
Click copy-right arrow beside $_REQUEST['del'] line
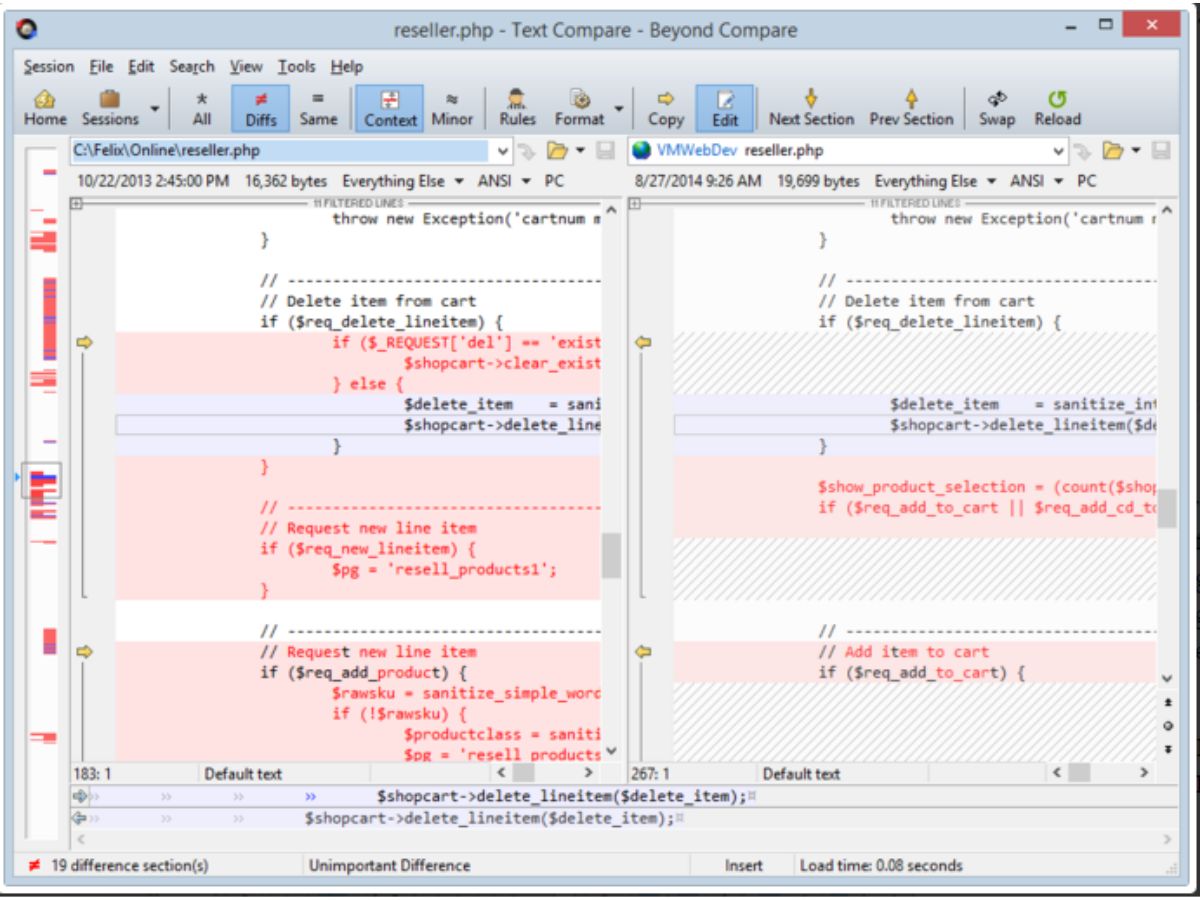coord(85,343)
